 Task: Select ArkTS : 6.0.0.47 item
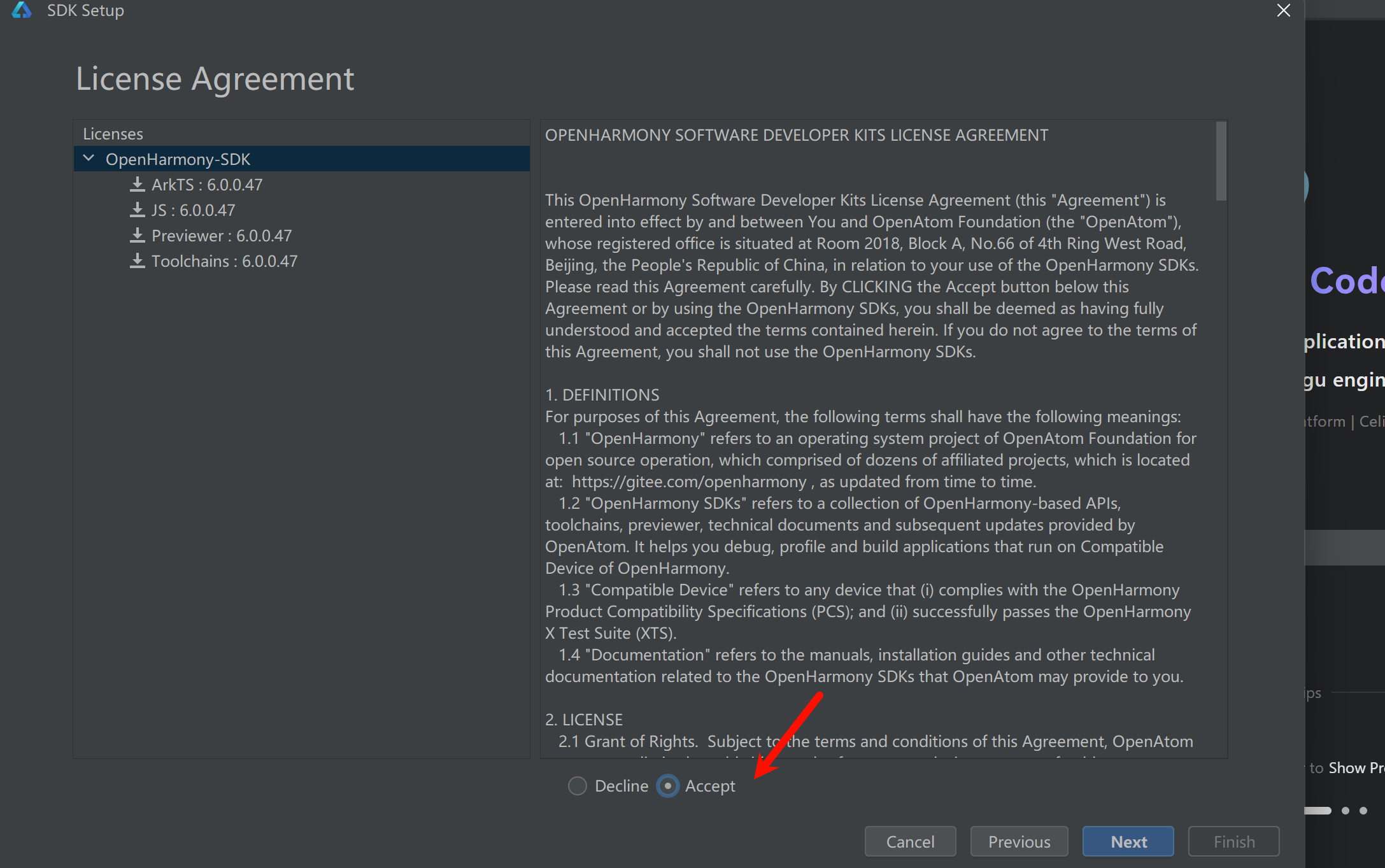coord(206,185)
